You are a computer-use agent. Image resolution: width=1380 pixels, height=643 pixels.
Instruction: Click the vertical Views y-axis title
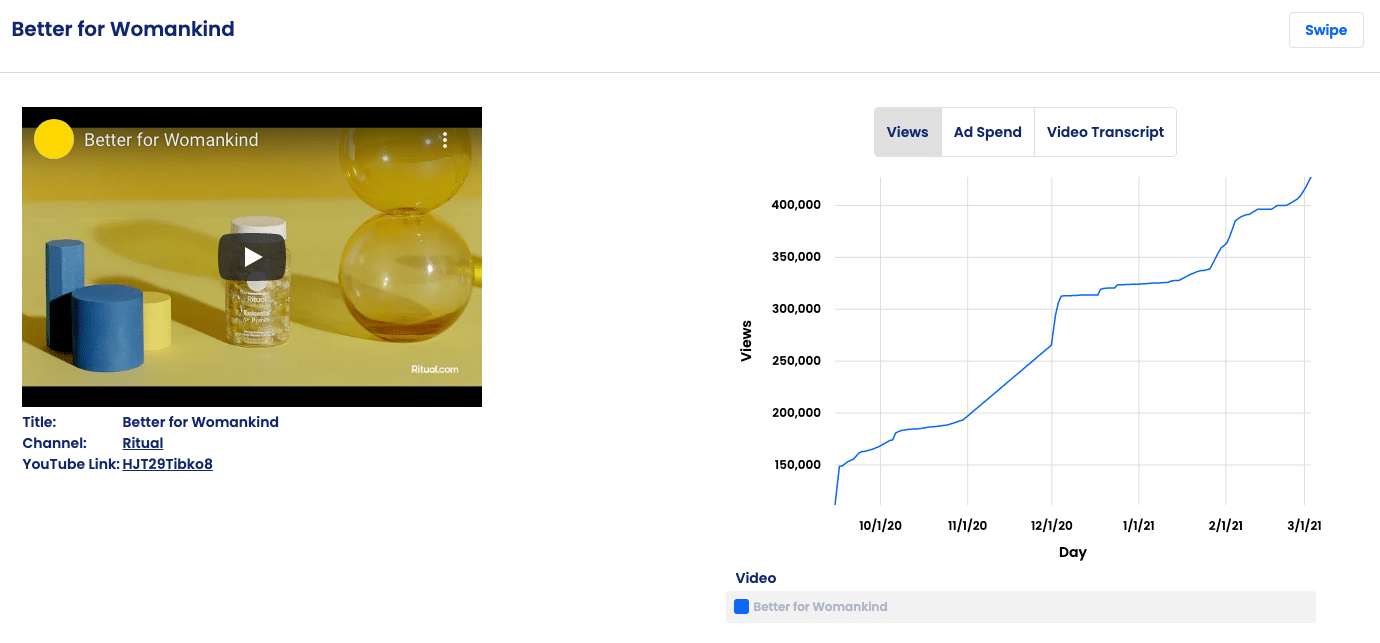tap(746, 340)
